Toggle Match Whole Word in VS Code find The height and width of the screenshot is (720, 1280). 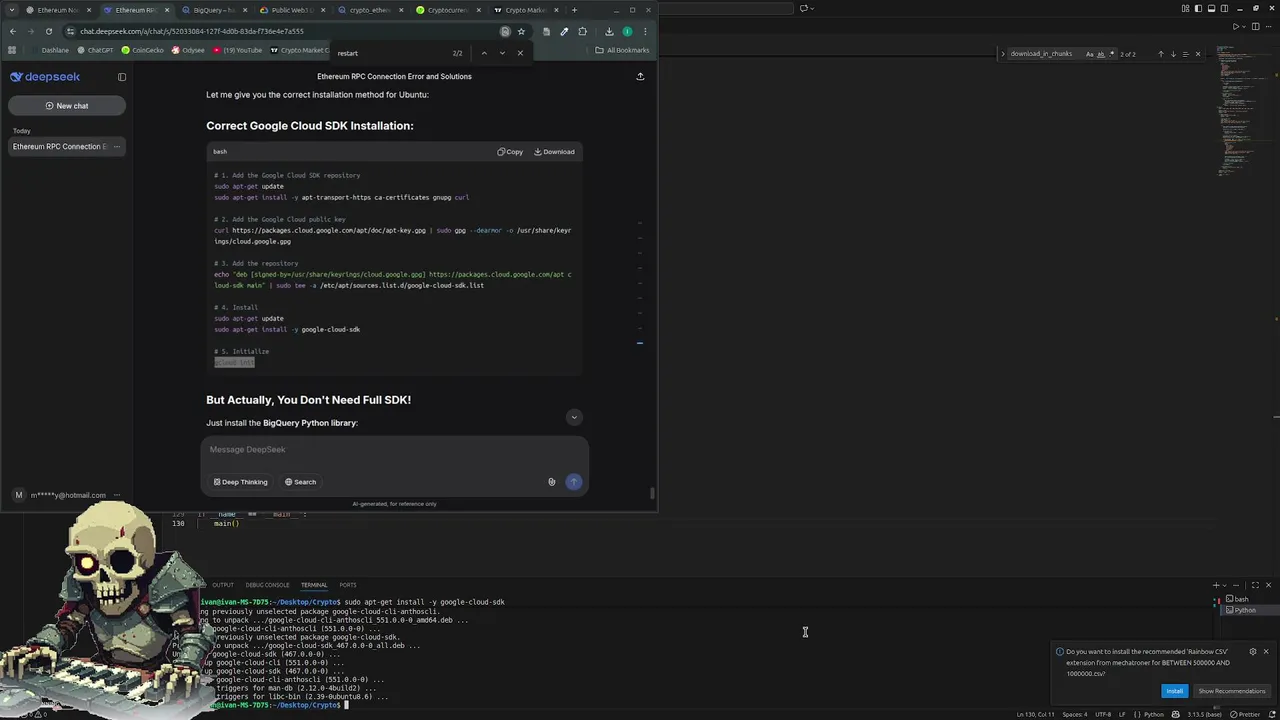1101,54
